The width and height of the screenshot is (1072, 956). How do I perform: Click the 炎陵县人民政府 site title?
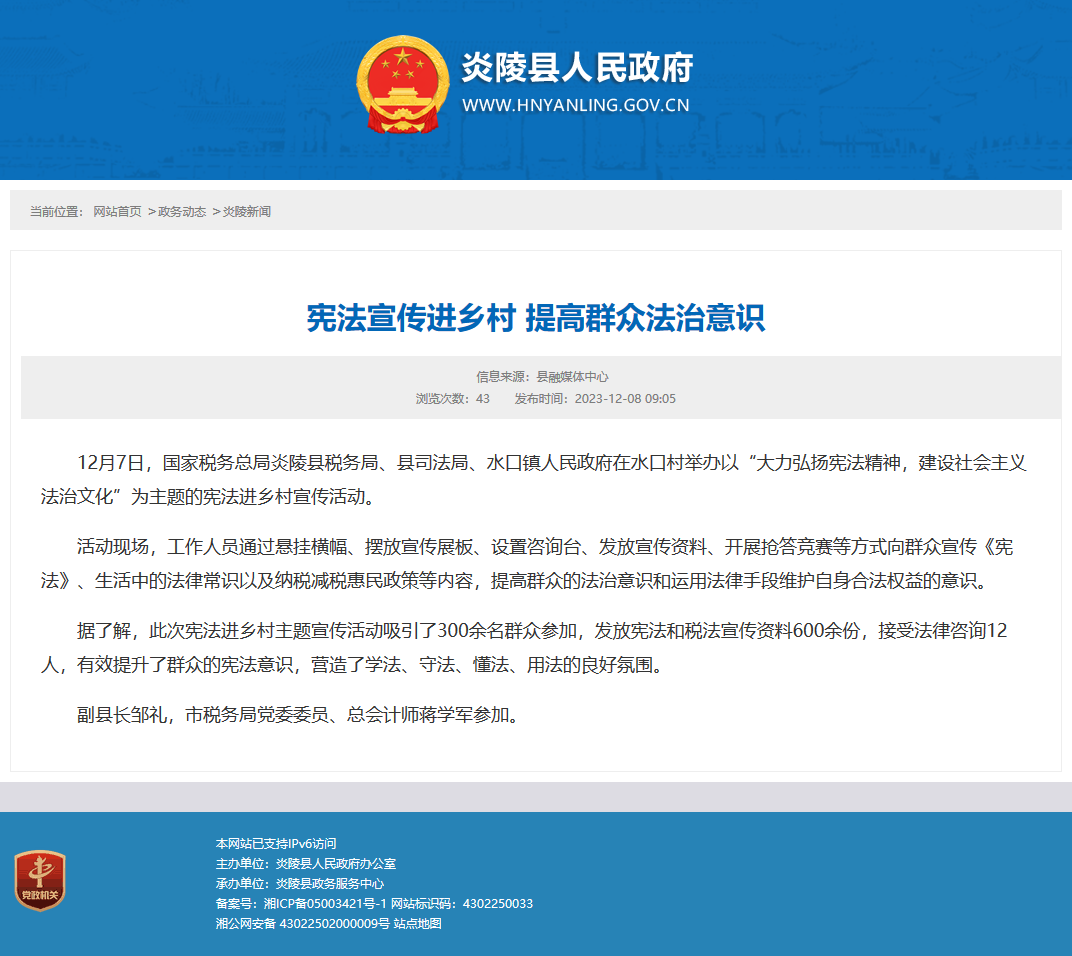tap(578, 68)
